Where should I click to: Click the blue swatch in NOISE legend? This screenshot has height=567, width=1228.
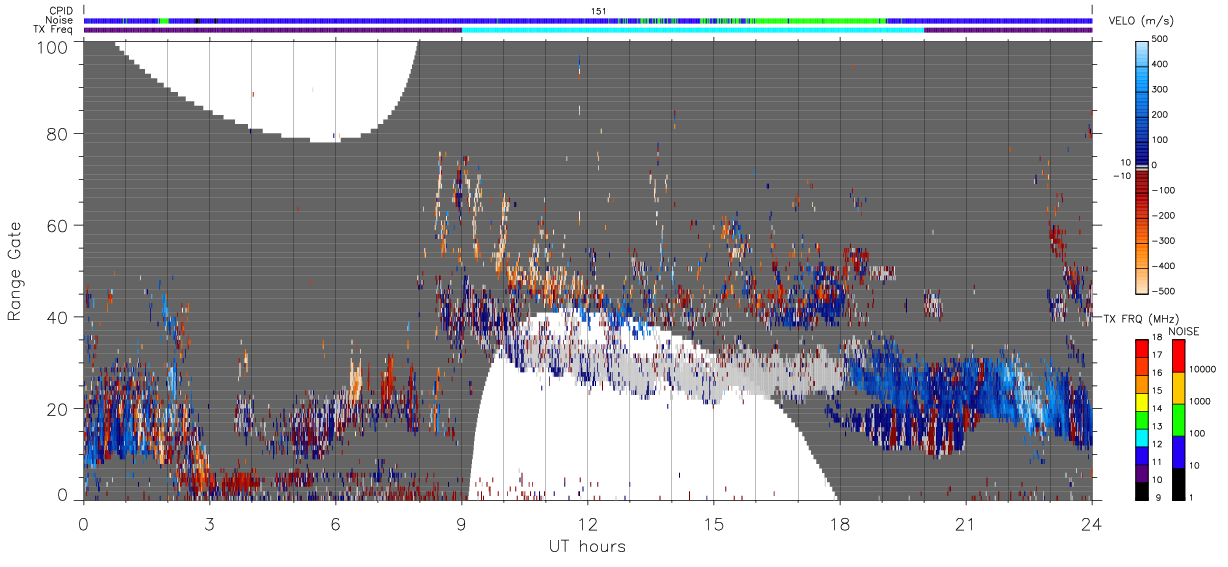(x=1179, y=451)
